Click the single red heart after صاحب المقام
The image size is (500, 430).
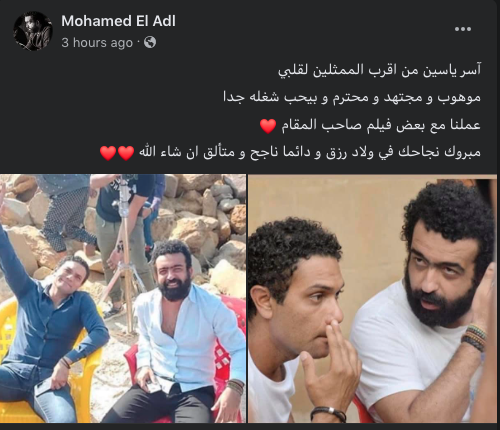point(268,126)
